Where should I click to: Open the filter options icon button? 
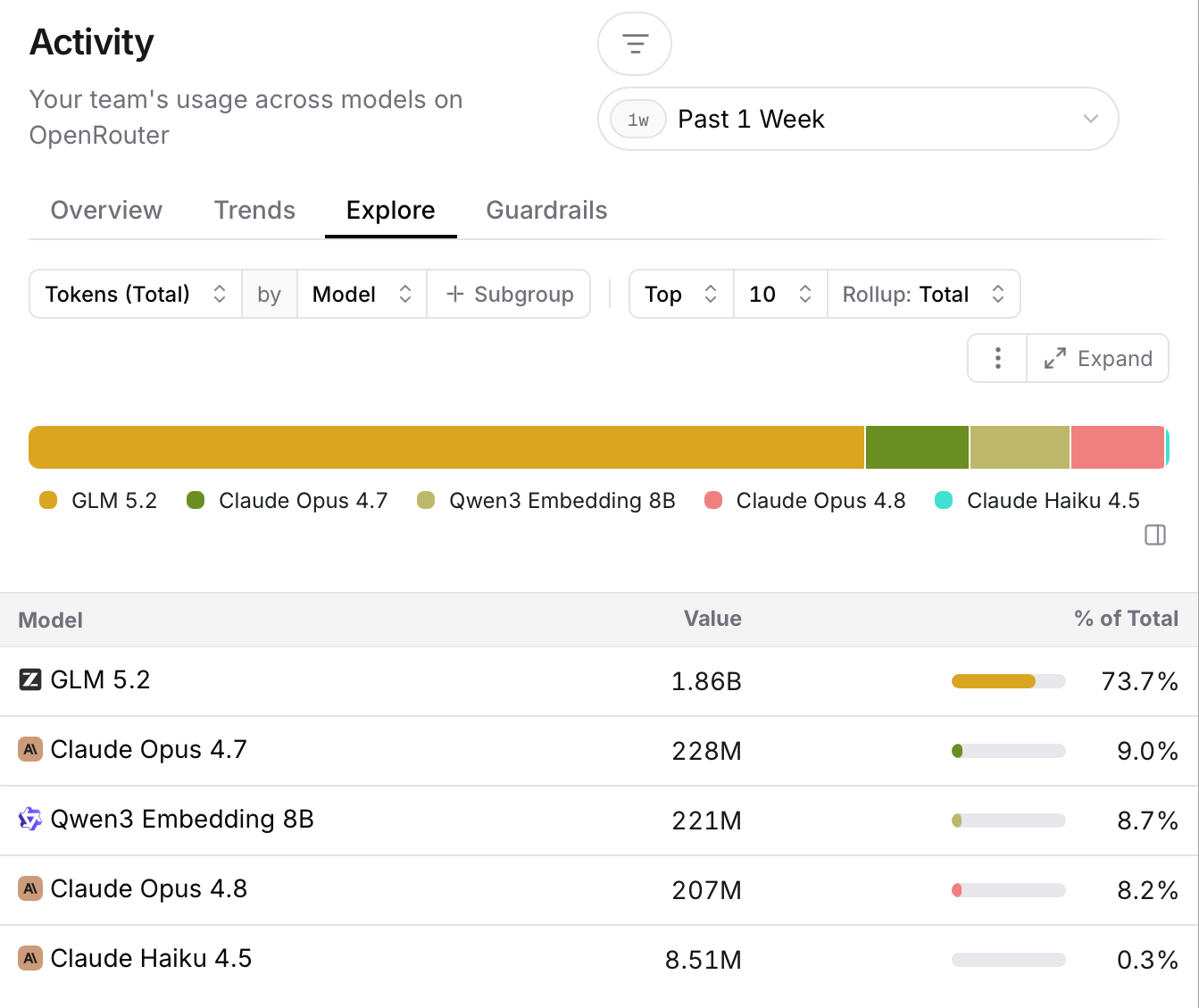[635, 44]
